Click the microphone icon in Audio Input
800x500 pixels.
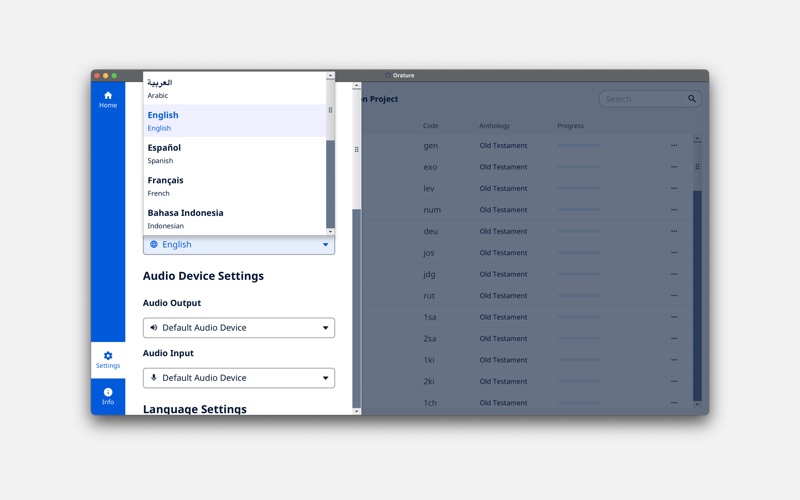(x=154, y=378)
